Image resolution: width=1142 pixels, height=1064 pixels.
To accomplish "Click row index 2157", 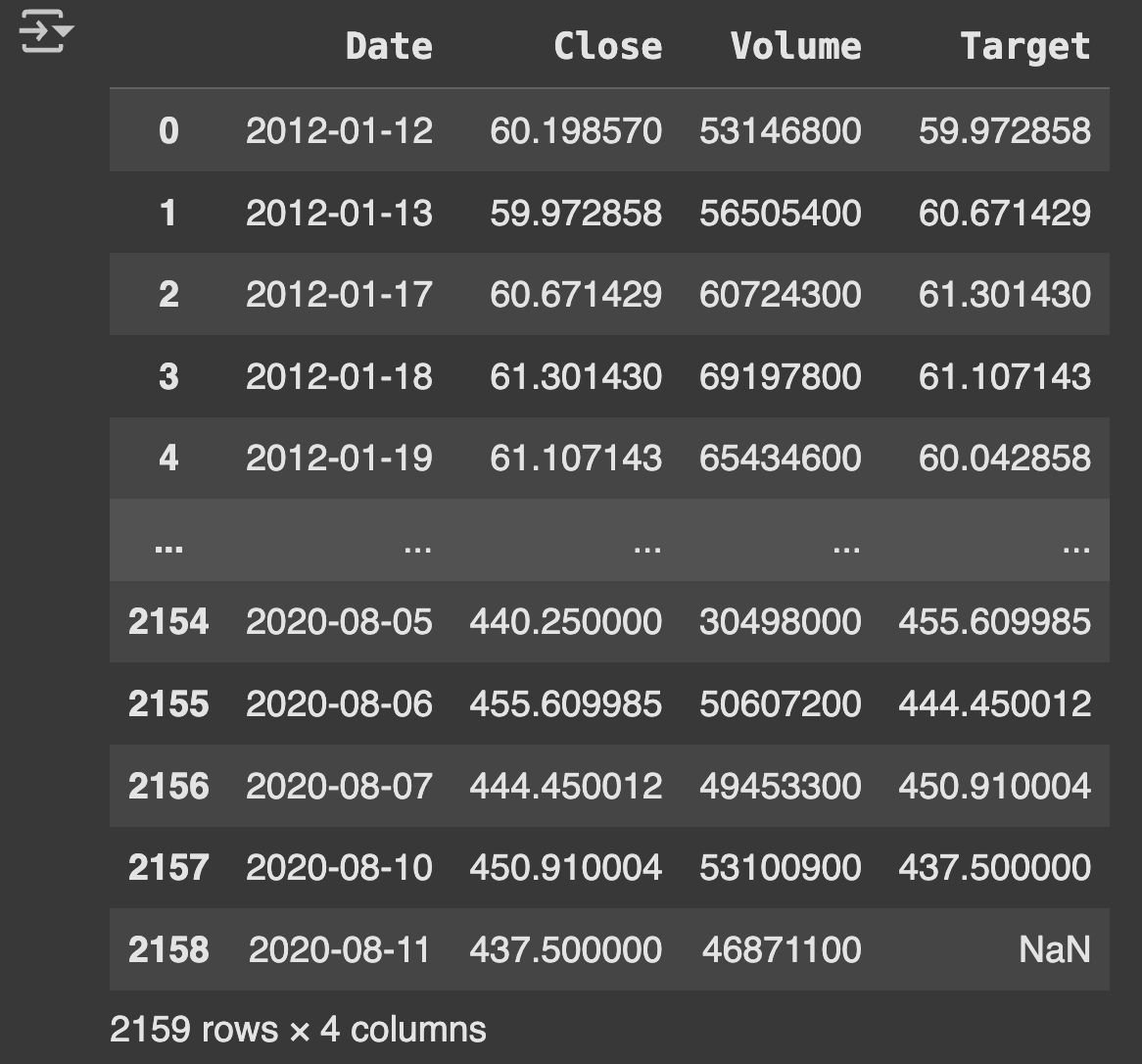I will point(168,867).
